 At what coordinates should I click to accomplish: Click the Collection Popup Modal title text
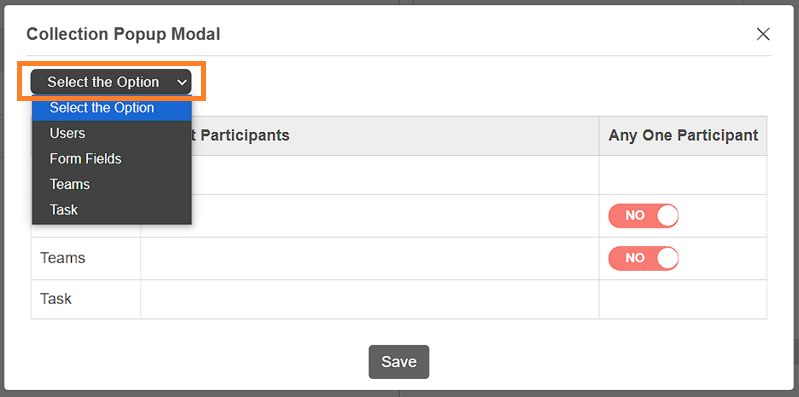click(x=123, y=34)
